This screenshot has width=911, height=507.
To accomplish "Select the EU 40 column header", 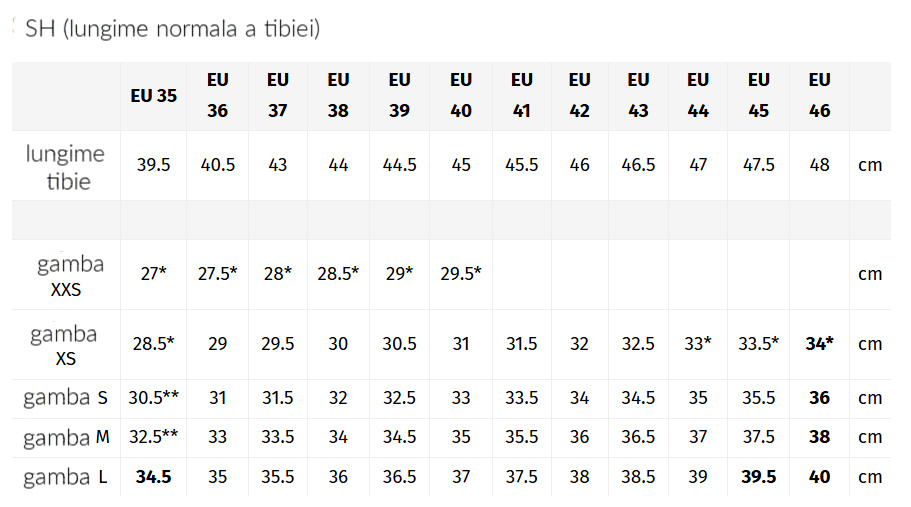I will click(461, 95).
